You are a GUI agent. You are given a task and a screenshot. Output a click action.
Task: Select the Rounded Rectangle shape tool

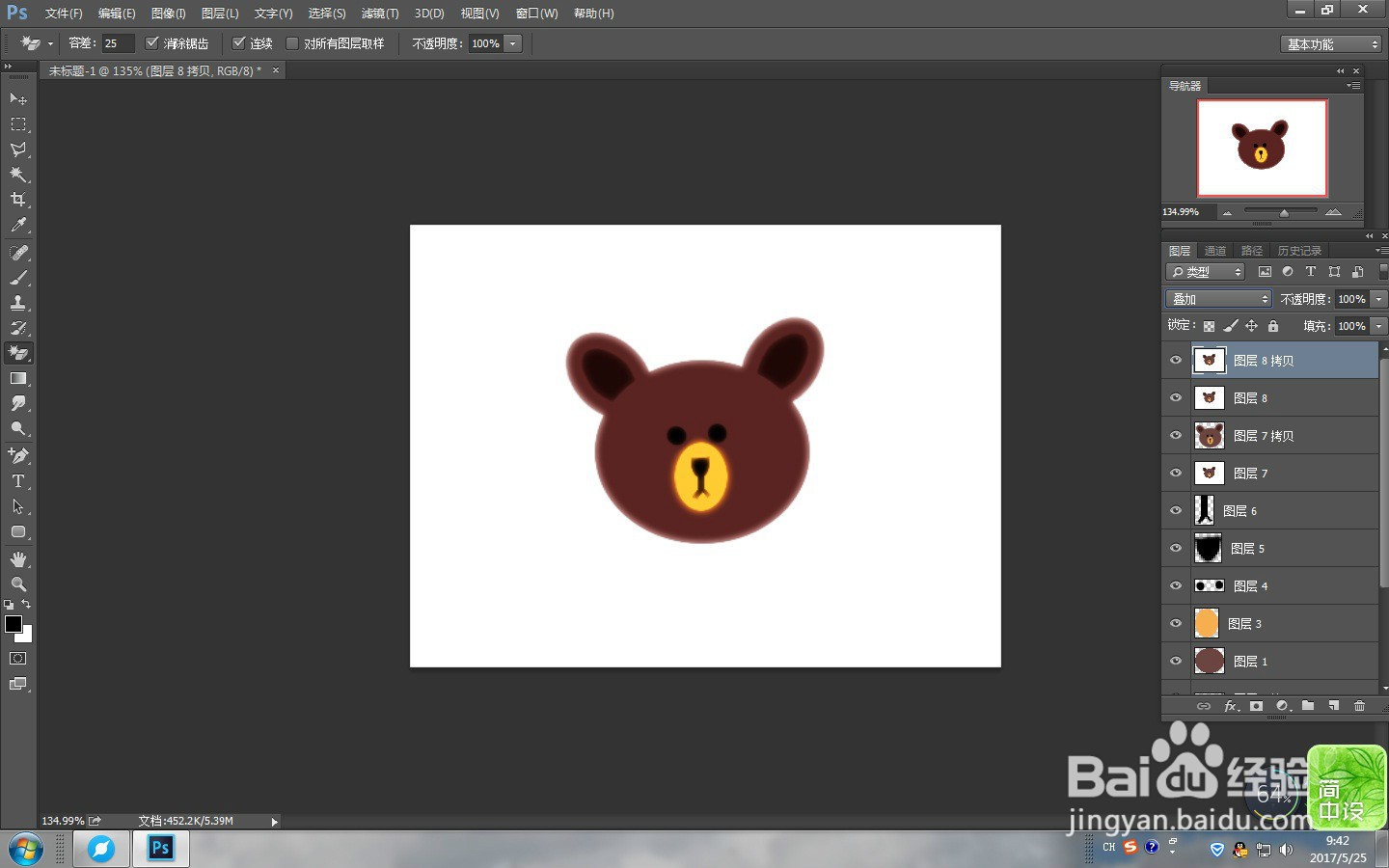pyautogui.click(x=18, y=531)
